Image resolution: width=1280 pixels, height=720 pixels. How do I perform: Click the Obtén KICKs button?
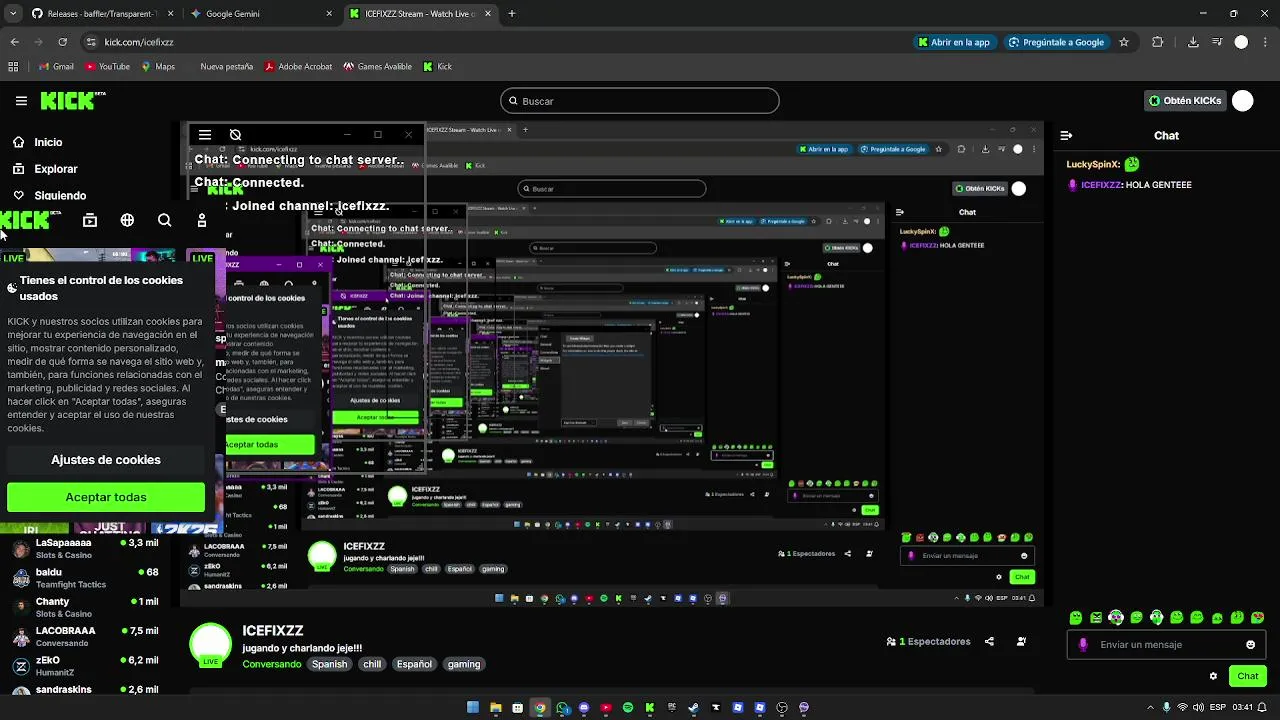pyautogui.click(x=1185, y=101)
